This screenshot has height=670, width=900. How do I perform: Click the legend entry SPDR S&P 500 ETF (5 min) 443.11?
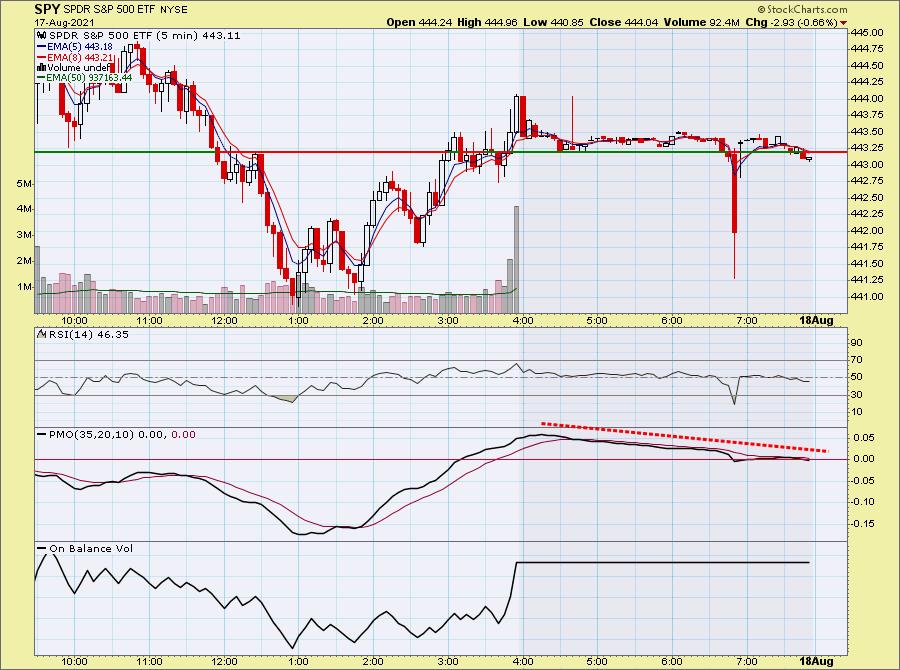[x=145, y=36]
